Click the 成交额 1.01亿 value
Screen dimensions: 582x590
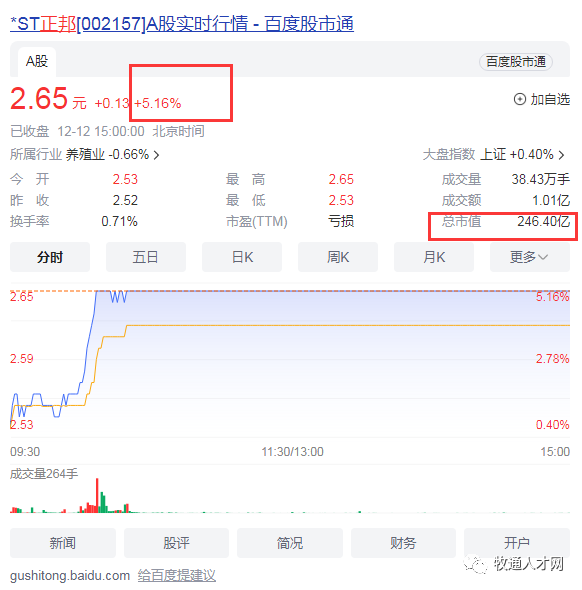click(551, 201)
